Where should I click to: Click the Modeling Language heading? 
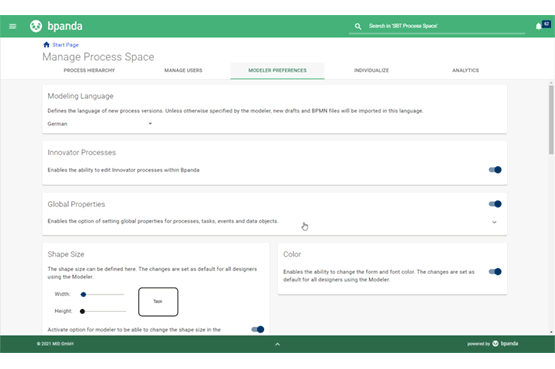pos(81,96)
